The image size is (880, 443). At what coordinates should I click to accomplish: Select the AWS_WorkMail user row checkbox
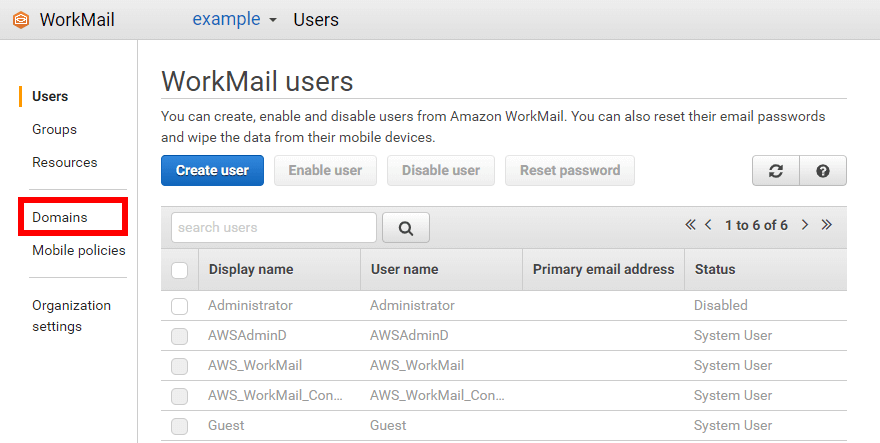(180, 366)
